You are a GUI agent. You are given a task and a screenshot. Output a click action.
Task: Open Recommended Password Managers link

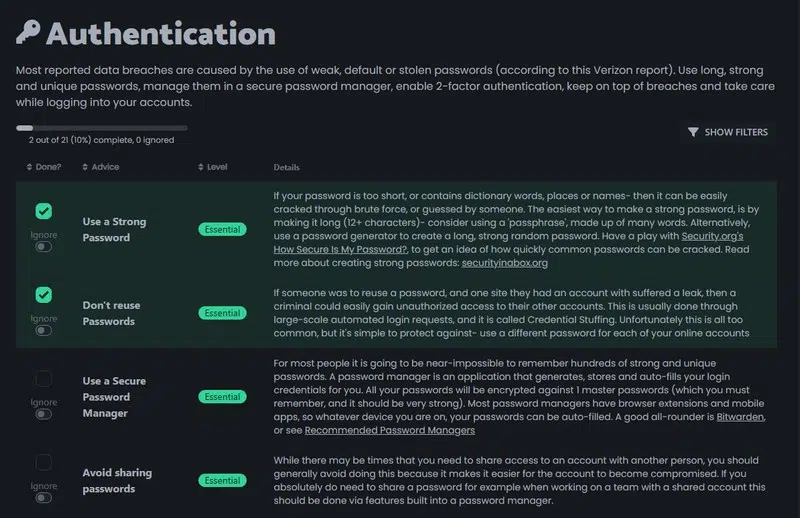[389, 430]
